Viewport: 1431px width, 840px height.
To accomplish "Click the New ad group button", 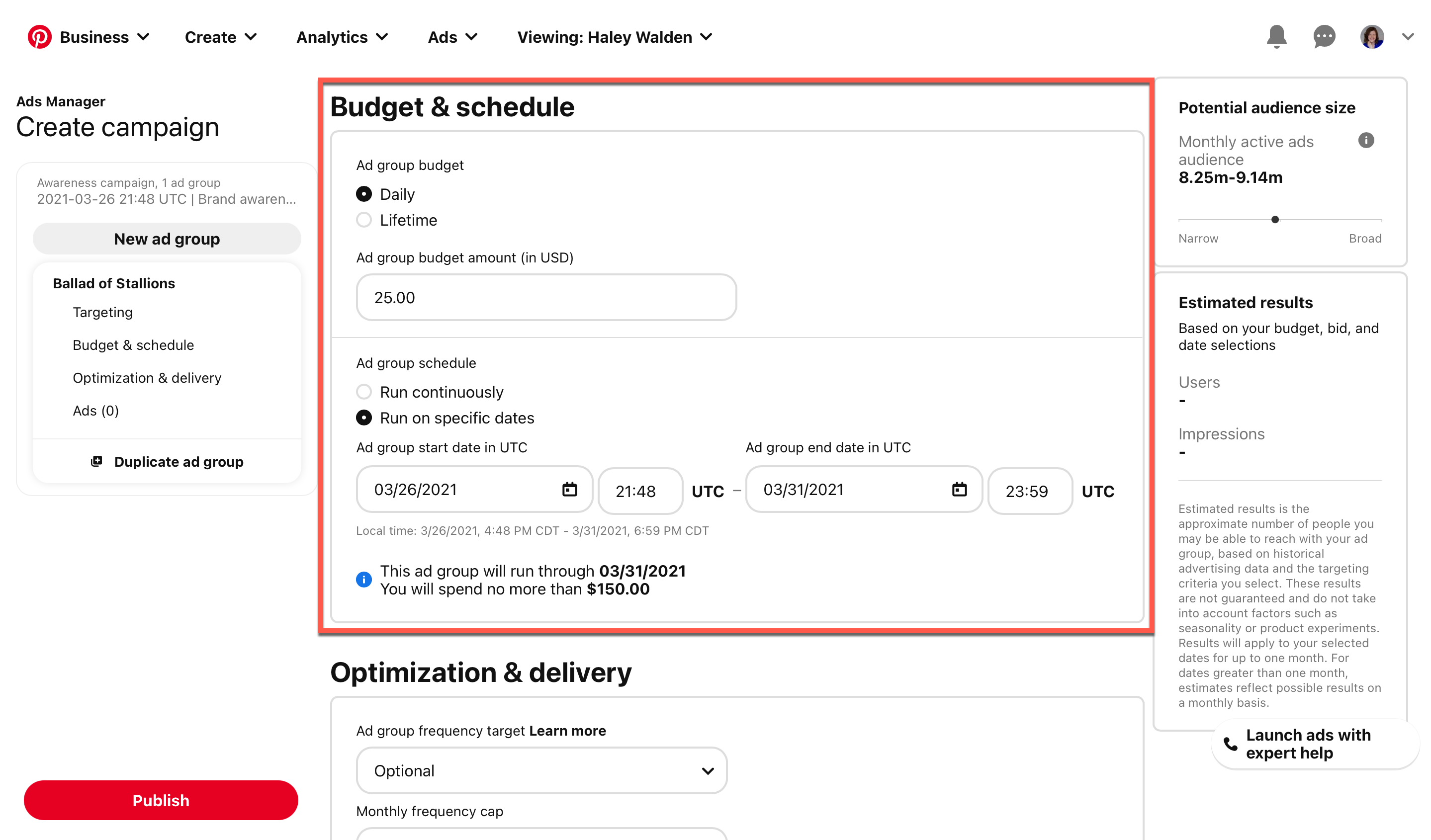I will [x=167, y=239].
